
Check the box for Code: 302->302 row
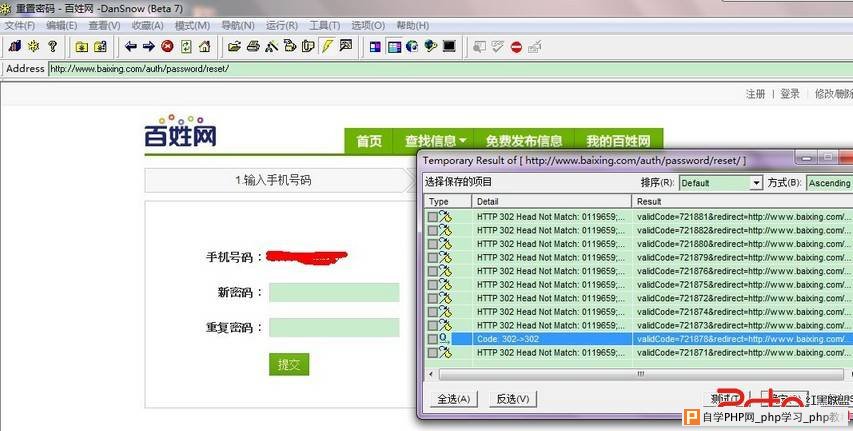(x=432, y=339)
